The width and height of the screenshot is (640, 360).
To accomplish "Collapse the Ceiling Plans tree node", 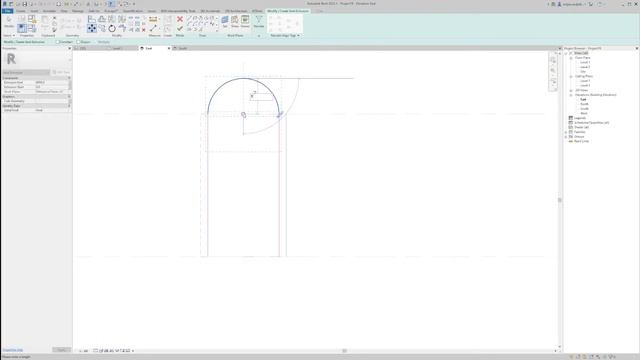I will [571, 76].
